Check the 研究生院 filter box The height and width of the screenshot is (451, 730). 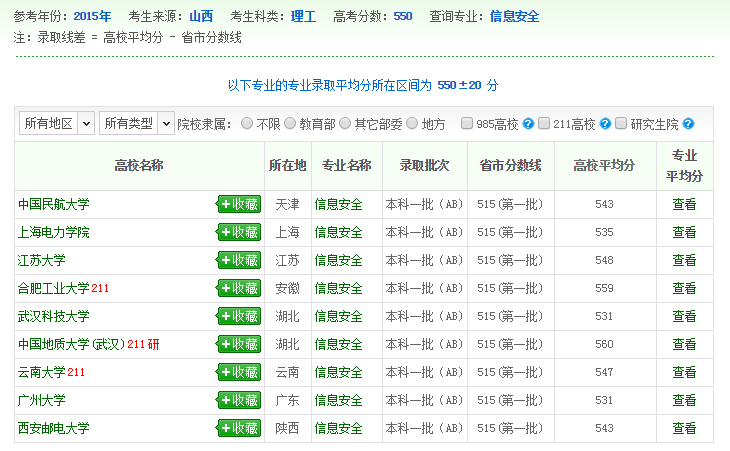click(621, 124)
